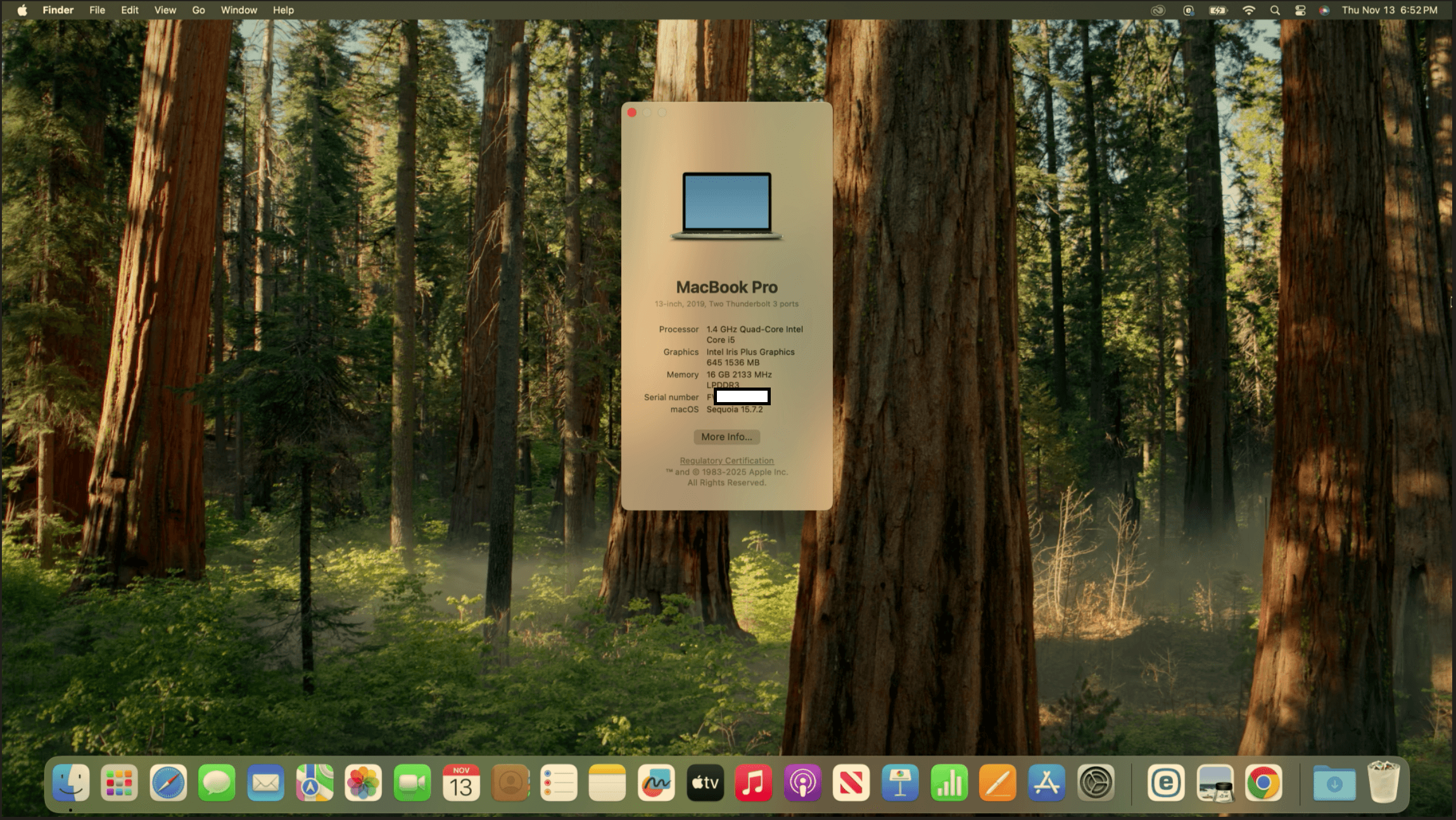Open Wi-Fi status menu
This screenshot has height=820, width=1456.
(1248, 10)
